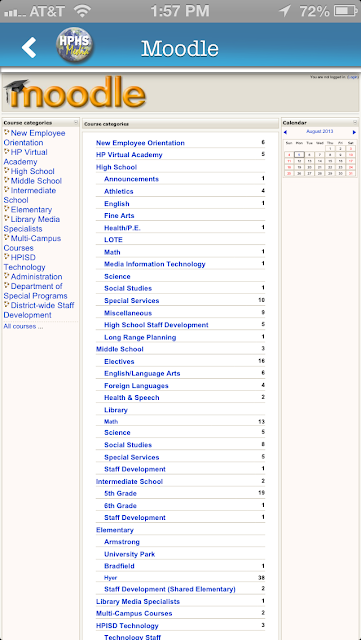Open HPISD Technology in the sidebar
Viewport: 361px width, 640px height.
tap(25, 262)
